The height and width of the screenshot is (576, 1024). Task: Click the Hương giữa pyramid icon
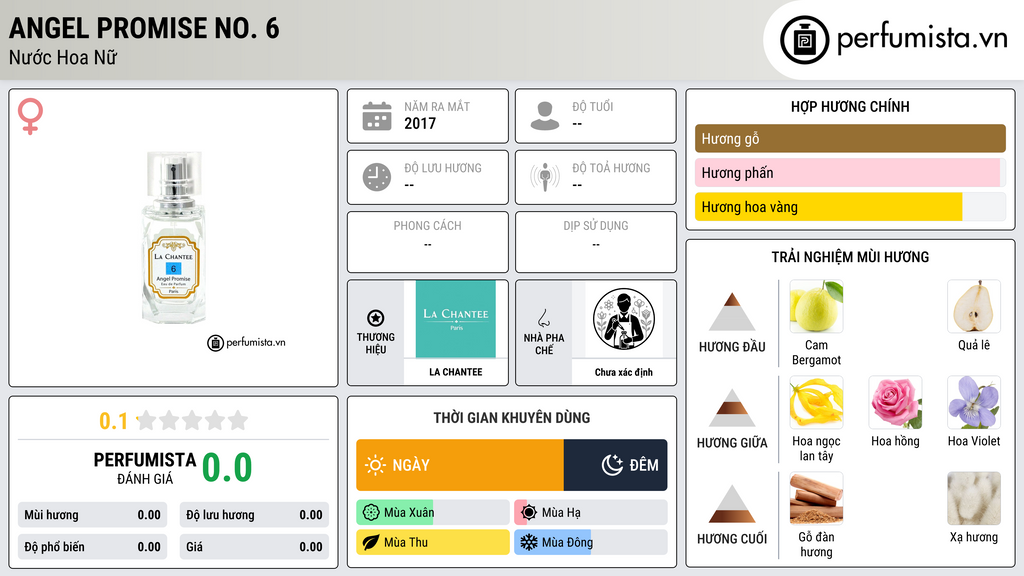[732, 408]
